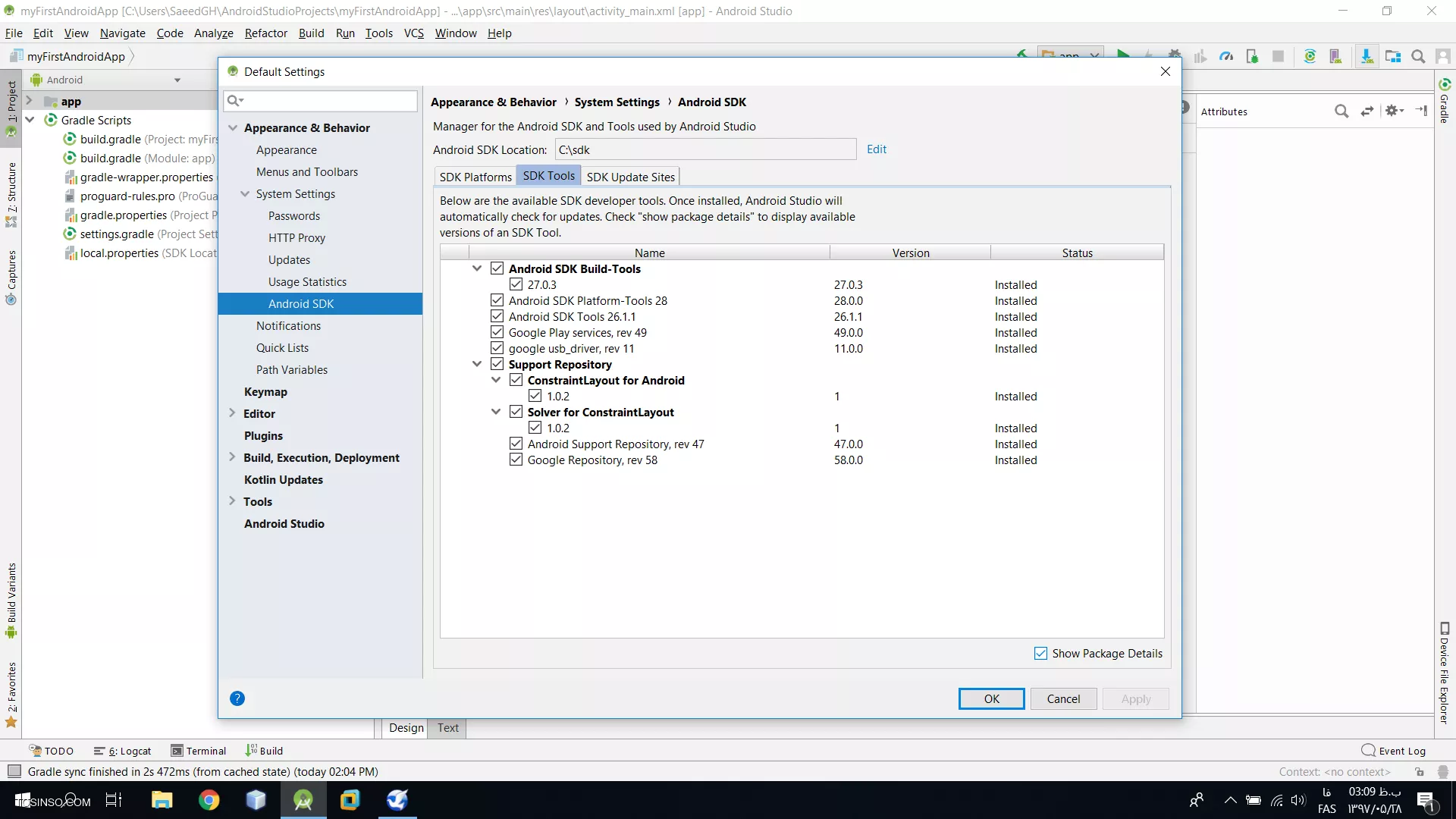
Task: Open Project Structure toolbar icon
Action: tap(1393, 57)
